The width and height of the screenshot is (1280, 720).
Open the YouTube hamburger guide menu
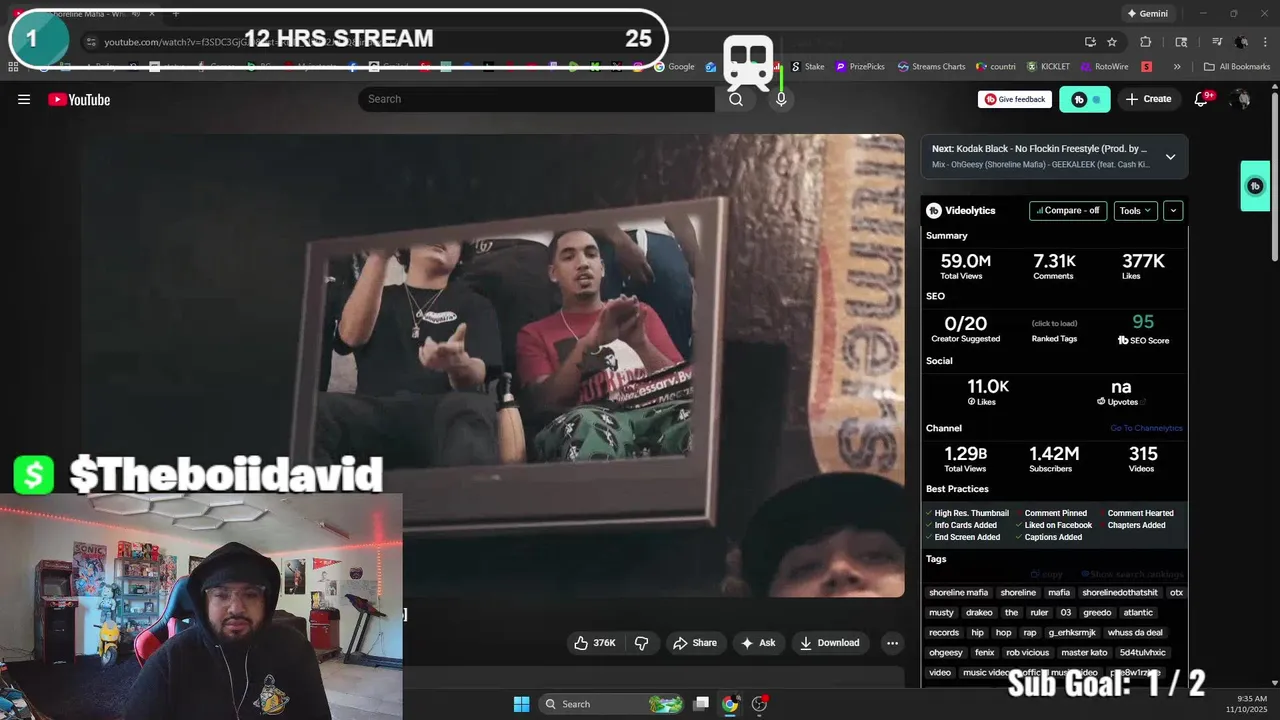click(24, 99)
